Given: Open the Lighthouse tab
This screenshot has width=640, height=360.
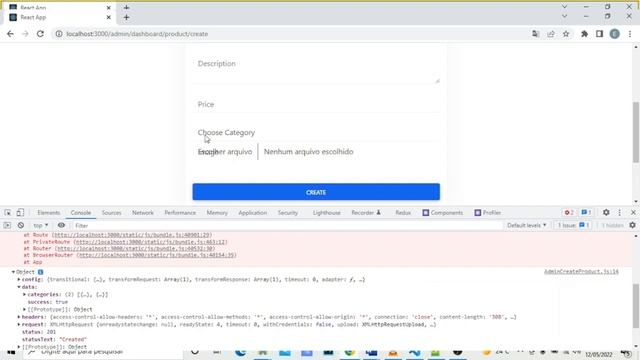Looking at the screenshot, I should pyautogui.click(x=327, y=213).
